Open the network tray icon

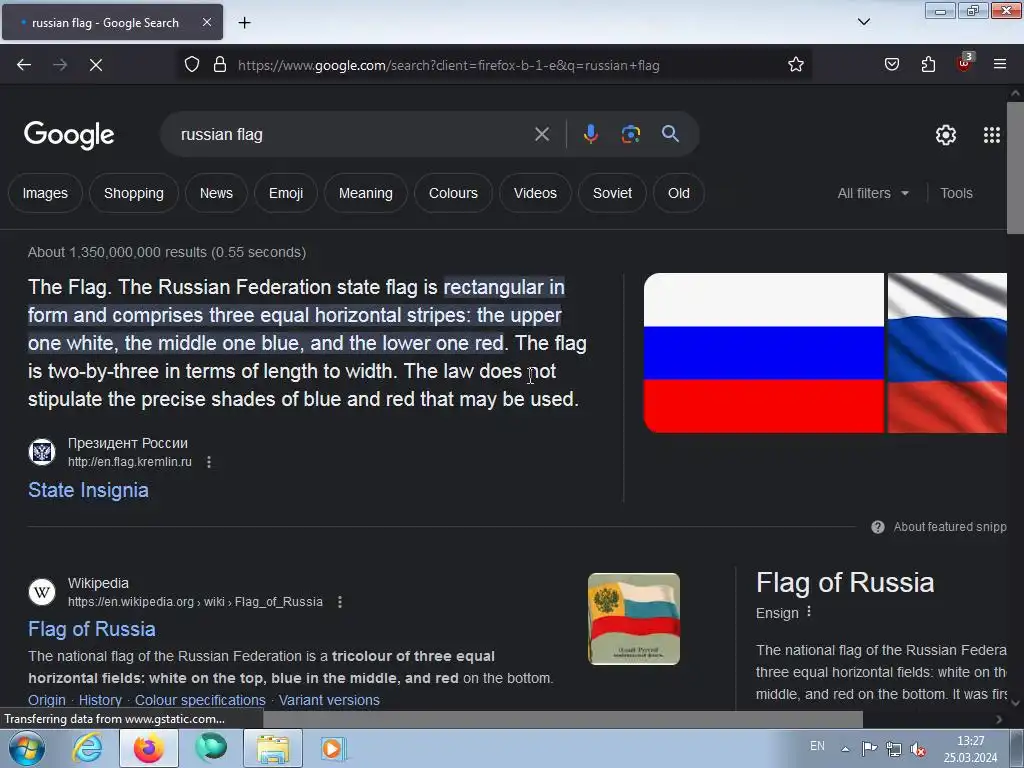[893, 749]
